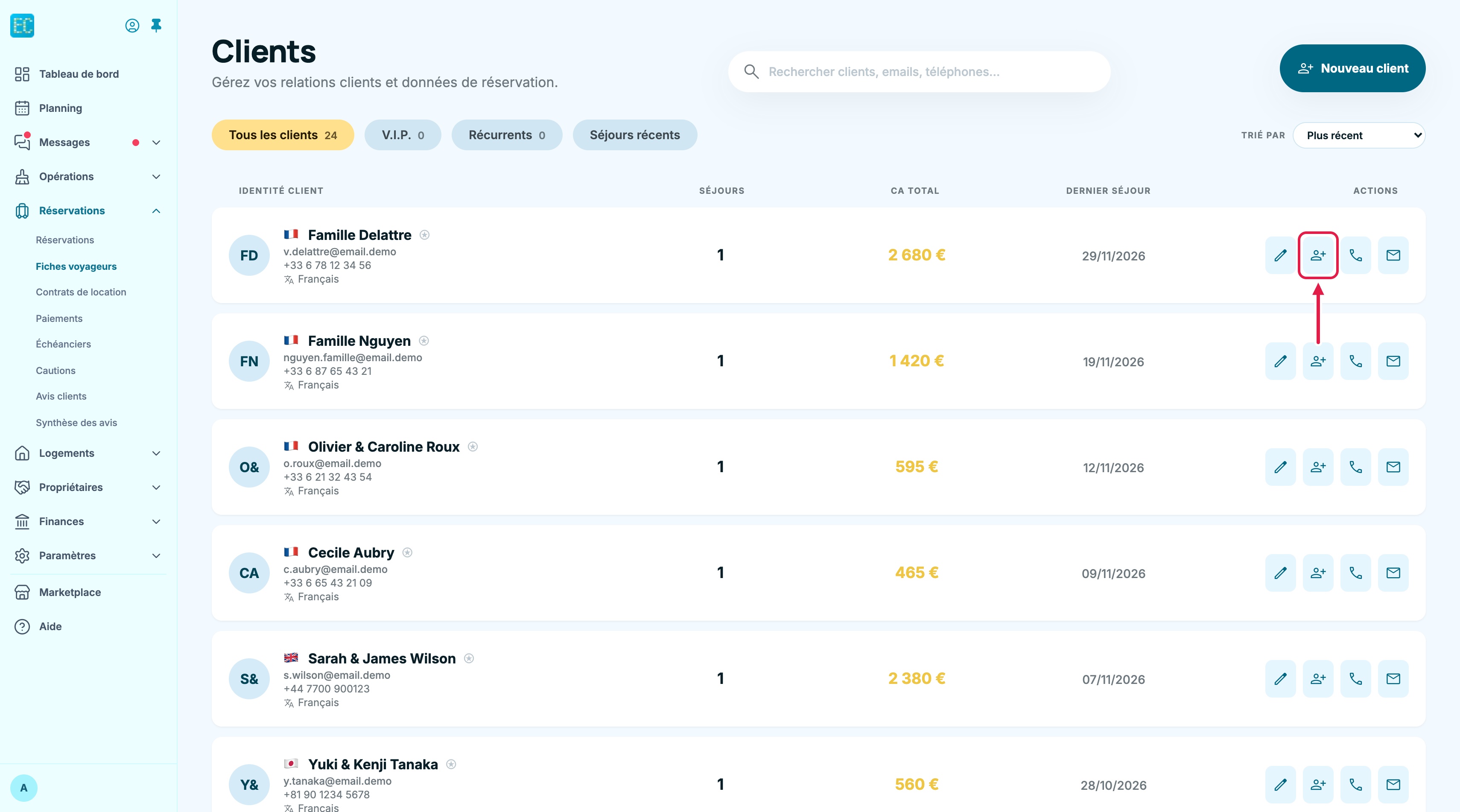The image size is (1460, 812).
Task: Open Planning in sidebar
Action: (x=60, y=108)
